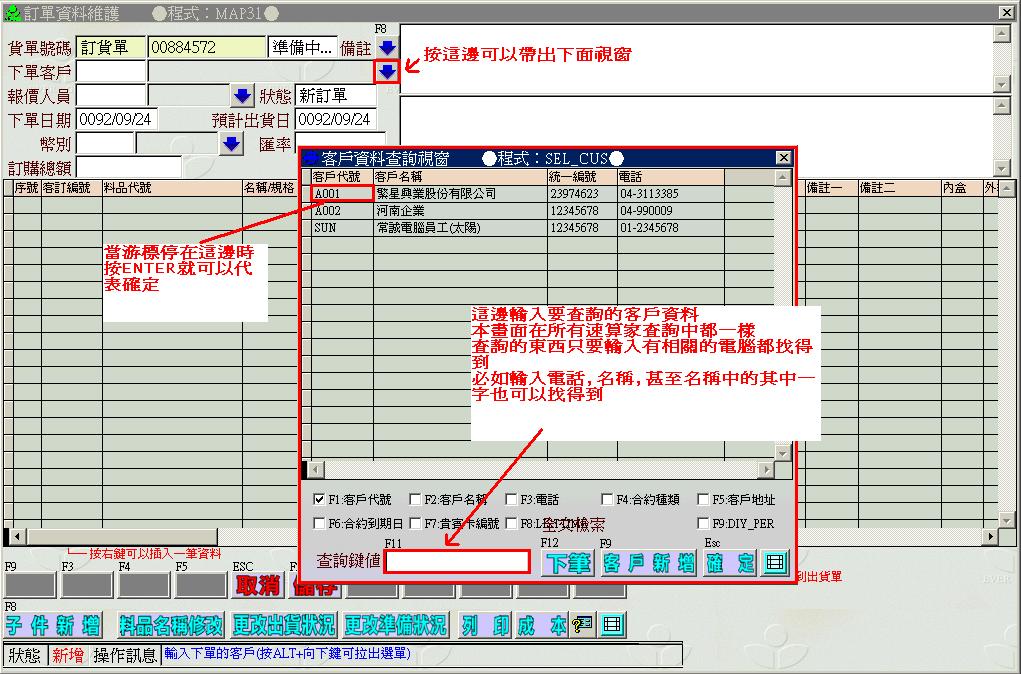This screenshot has height=674, width=1021.
Task: Click the grid icon beside 確定 button
Action: click(774, 563)
